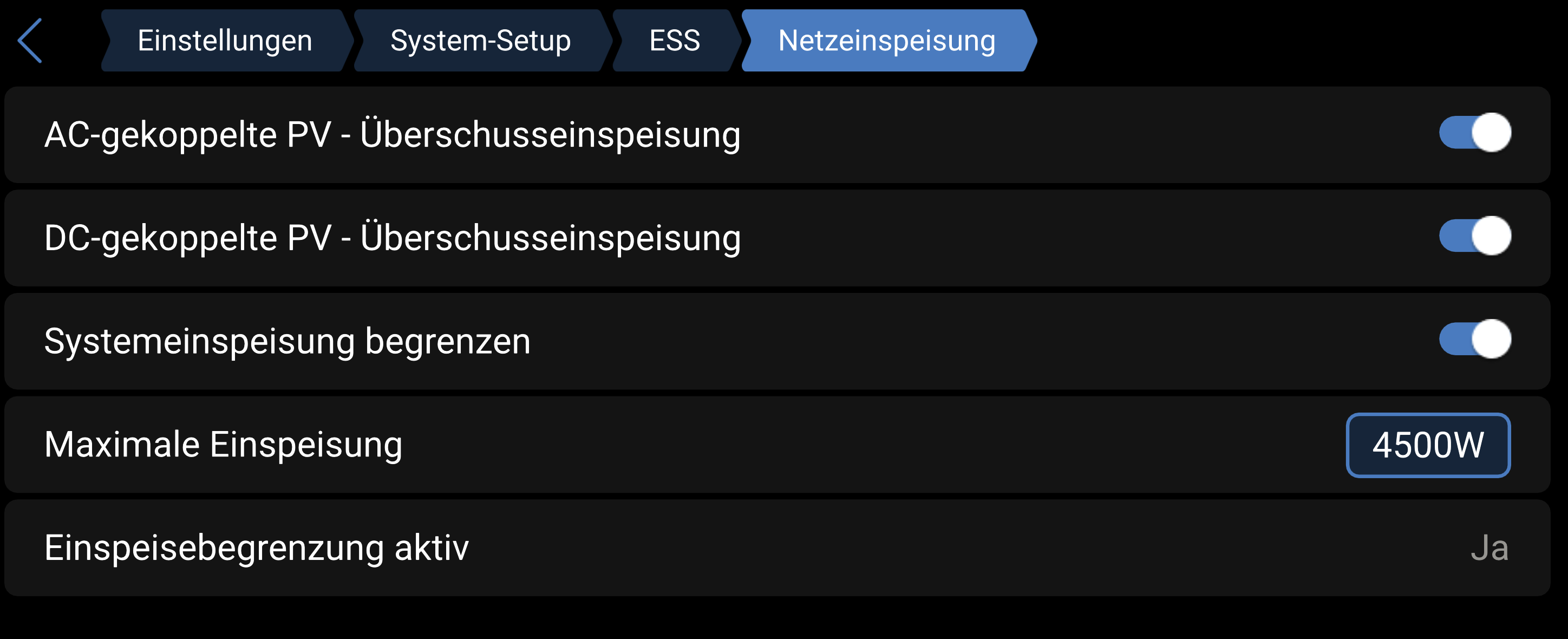The height and width of the screenshot is (639, 1568).
Task: Click 'Überschusseinspeisung' word in the AC row
Action: [550, 135]
